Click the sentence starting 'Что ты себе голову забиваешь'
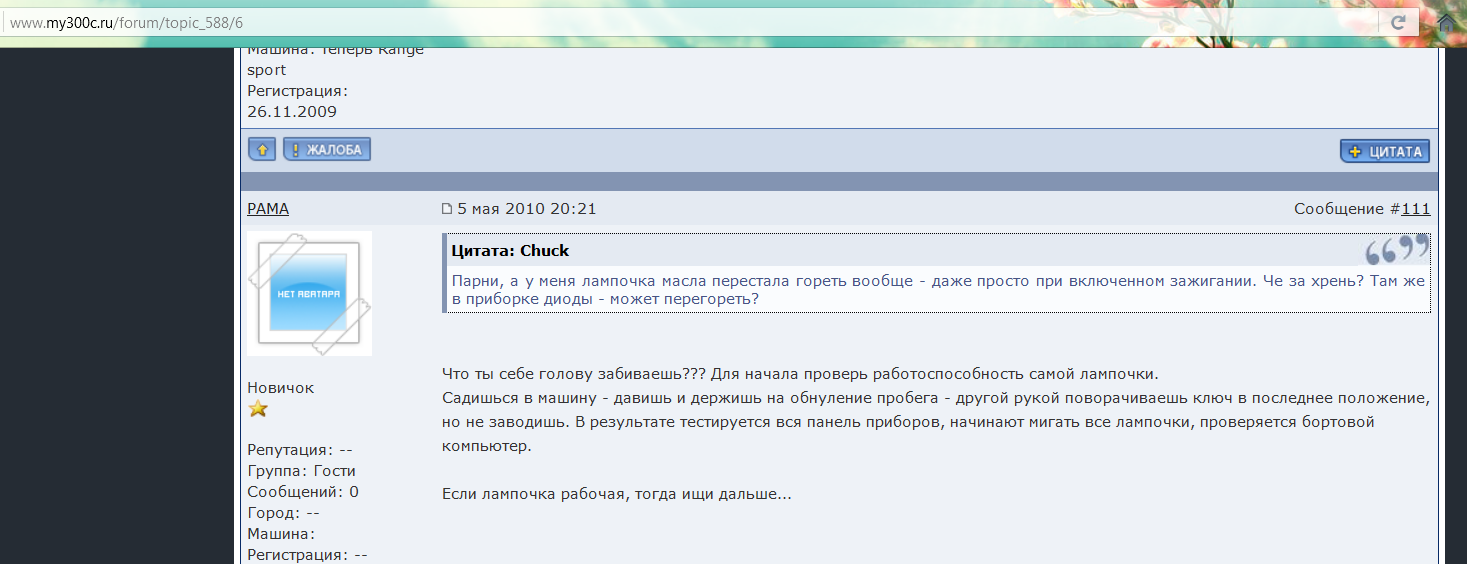Viewport: 1467px width, 564px height. (800, 375)
